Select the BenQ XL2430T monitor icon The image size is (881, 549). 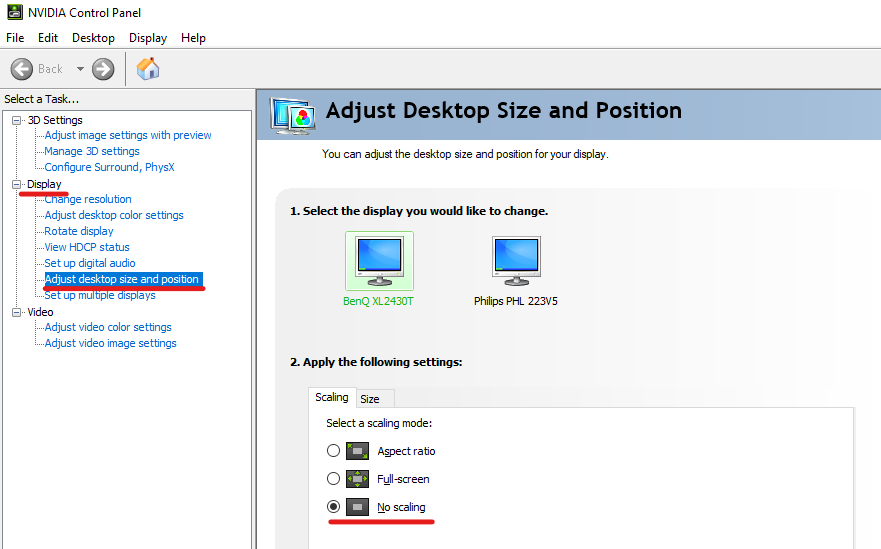pos(379,261)
